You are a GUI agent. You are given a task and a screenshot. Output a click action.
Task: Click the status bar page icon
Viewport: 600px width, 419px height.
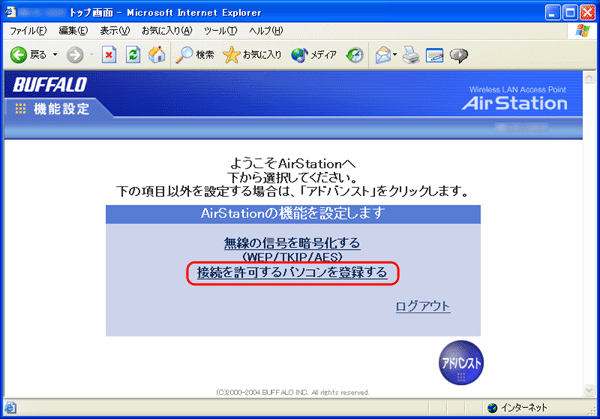(x=10, y=408)
